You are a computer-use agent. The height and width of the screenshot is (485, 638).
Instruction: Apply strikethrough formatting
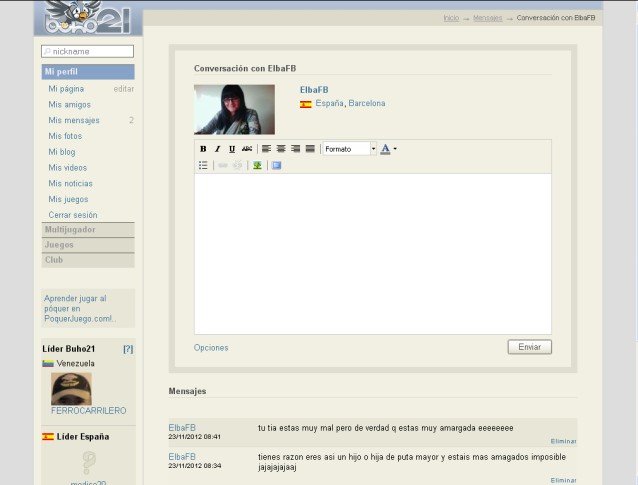tap(247, 149)
